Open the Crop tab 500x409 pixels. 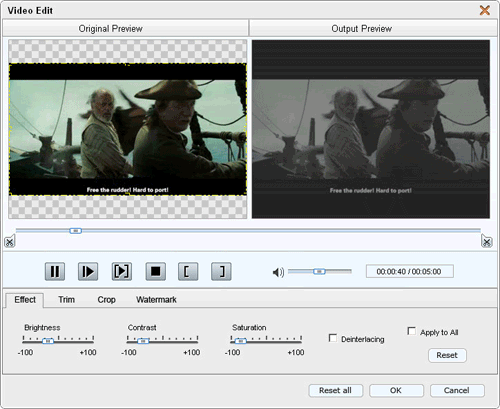point(106,300)
